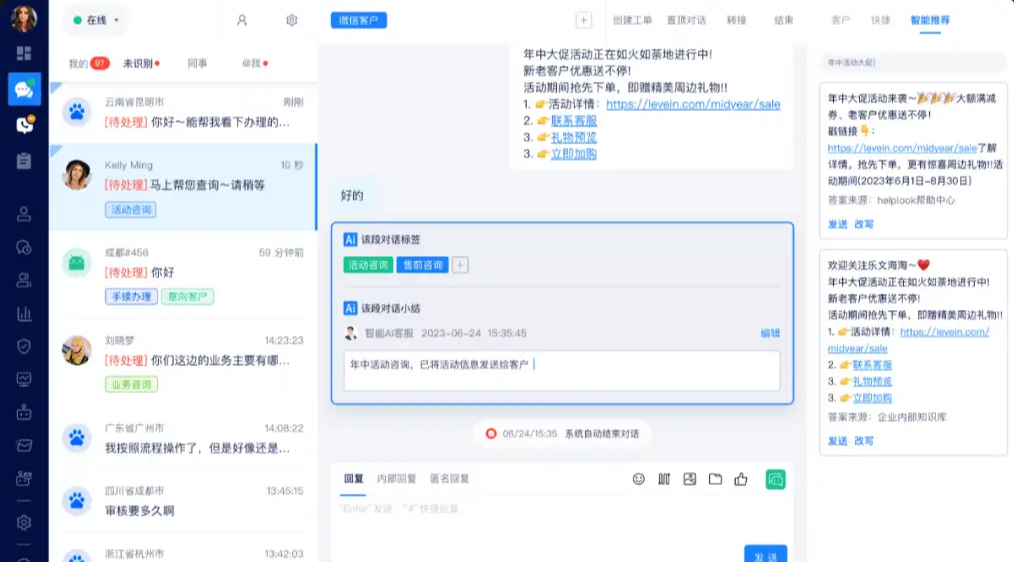The height and width of the screenshot is (562, 1014).
Task: Select the 快捷 tab in right panel
Action: pos(880,21)
